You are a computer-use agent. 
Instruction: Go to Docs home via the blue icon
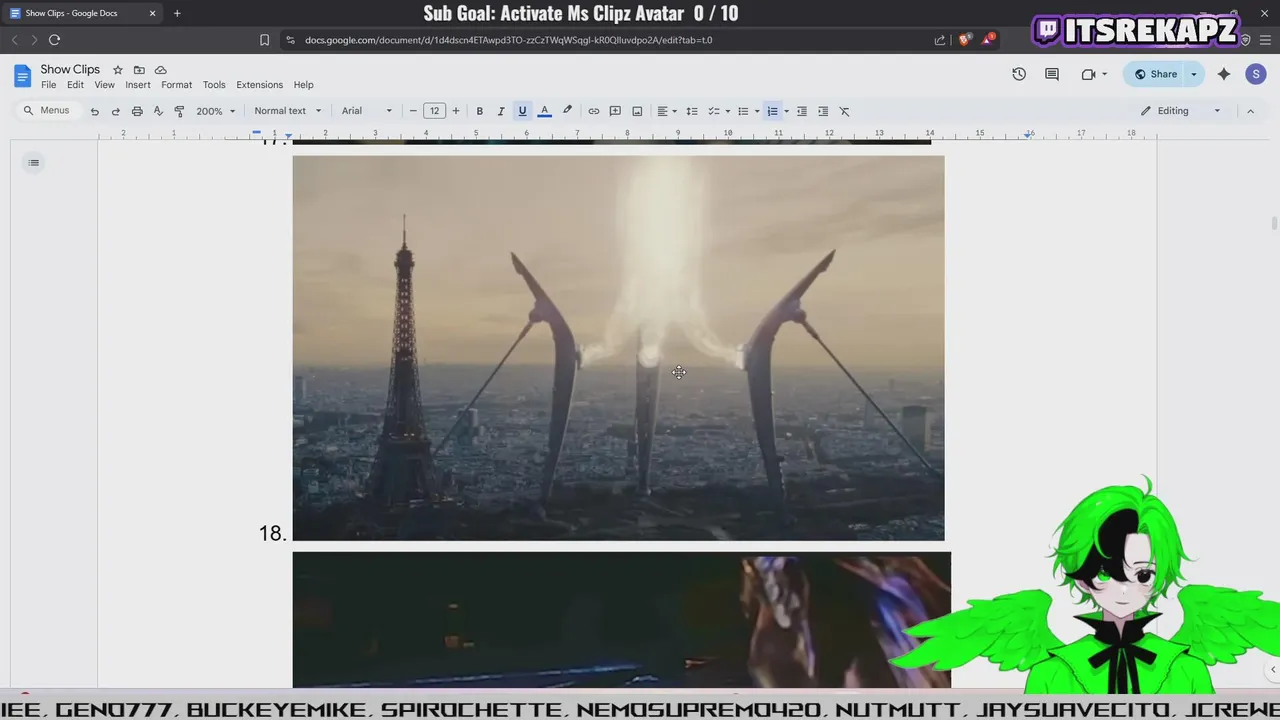click(22, 75)
